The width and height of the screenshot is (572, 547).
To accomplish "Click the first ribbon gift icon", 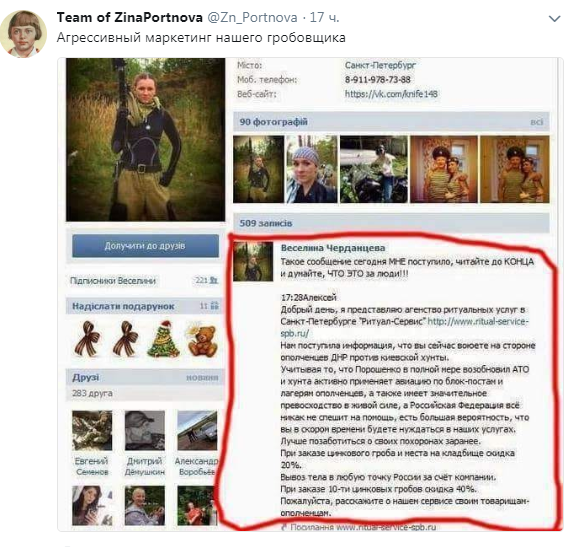I will pos(87,339).
